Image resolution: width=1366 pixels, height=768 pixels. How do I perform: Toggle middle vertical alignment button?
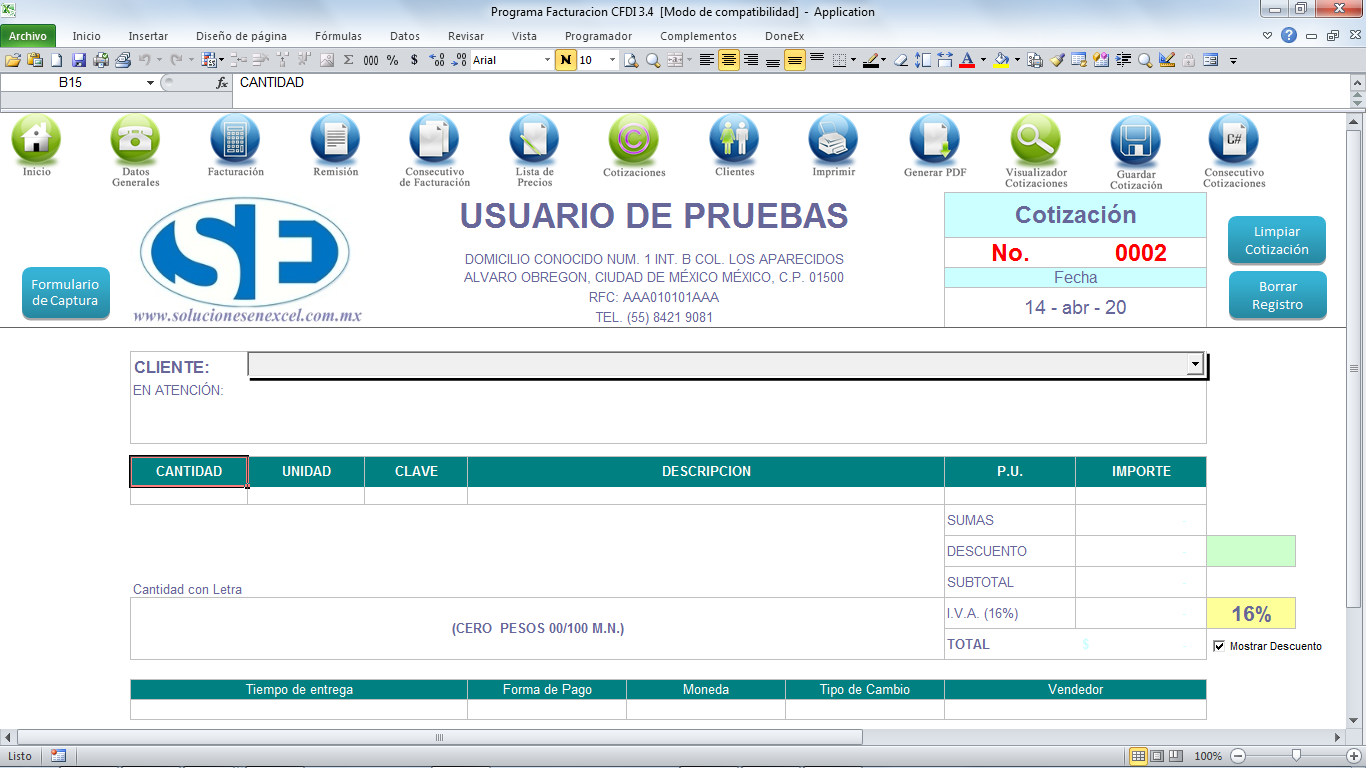click(795, 60)
